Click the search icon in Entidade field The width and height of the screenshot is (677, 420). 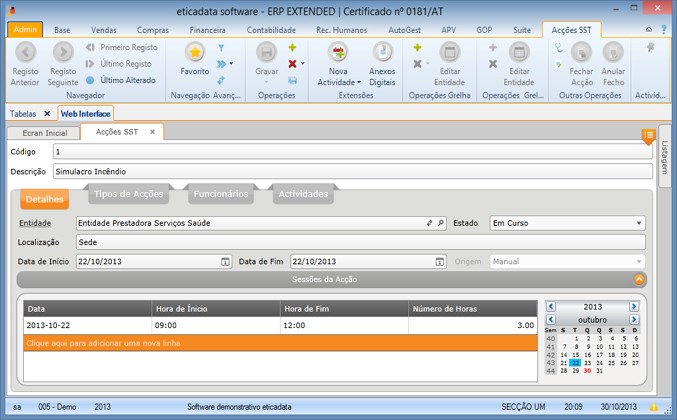coord(441,223)
